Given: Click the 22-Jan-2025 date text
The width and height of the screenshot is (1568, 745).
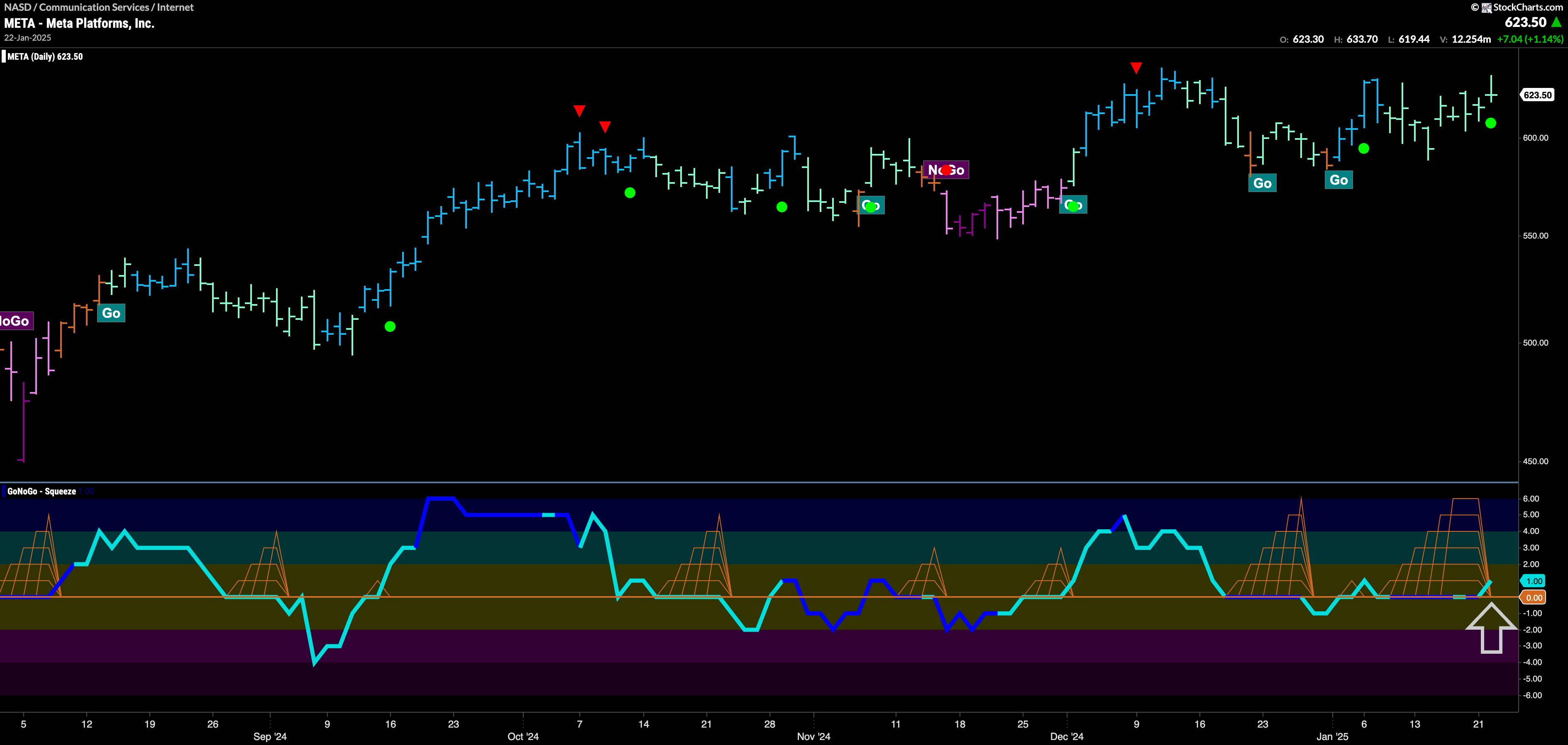Looking at the screenshot, I should 28,38.
